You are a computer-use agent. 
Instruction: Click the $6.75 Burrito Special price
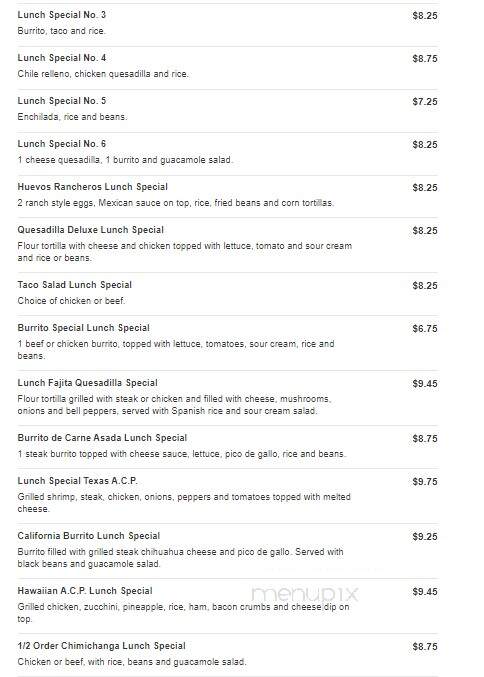point(425,329)
